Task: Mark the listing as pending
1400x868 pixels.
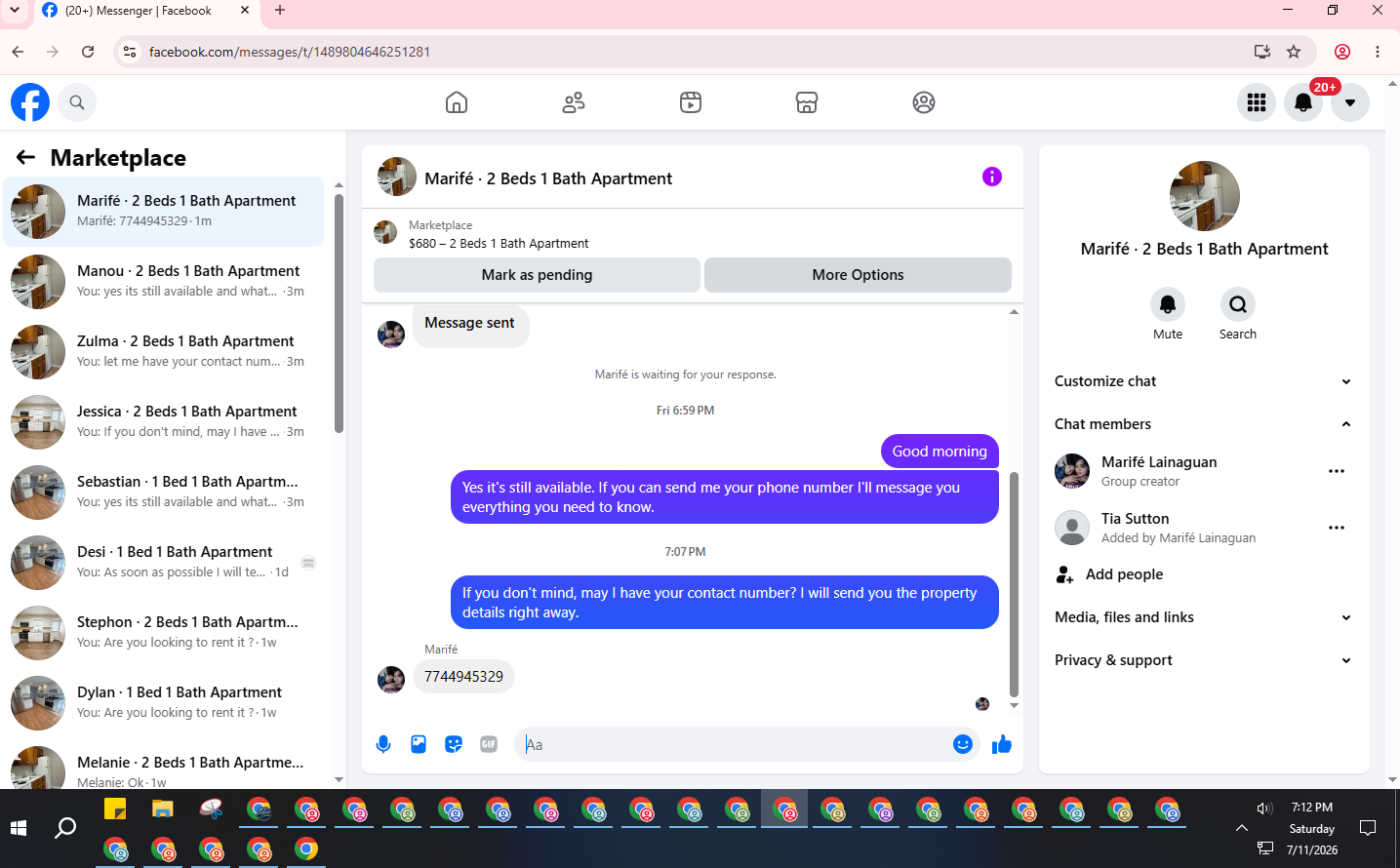Action: (537, 275)
